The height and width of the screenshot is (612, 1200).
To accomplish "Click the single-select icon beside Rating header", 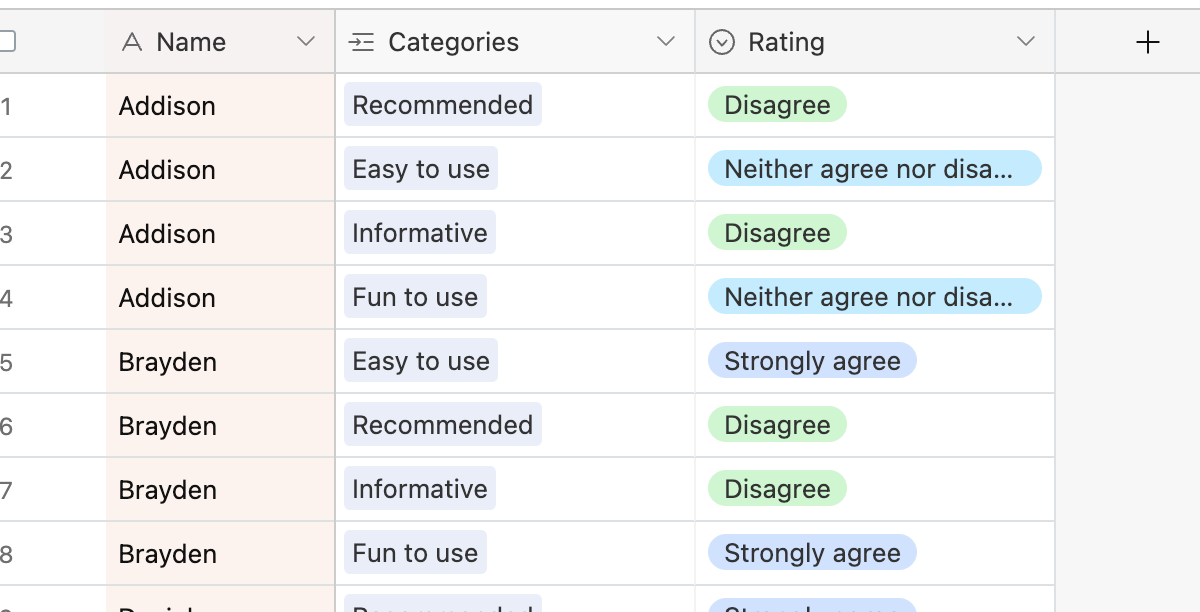I will pyautogui.click(x=721, y=42).
